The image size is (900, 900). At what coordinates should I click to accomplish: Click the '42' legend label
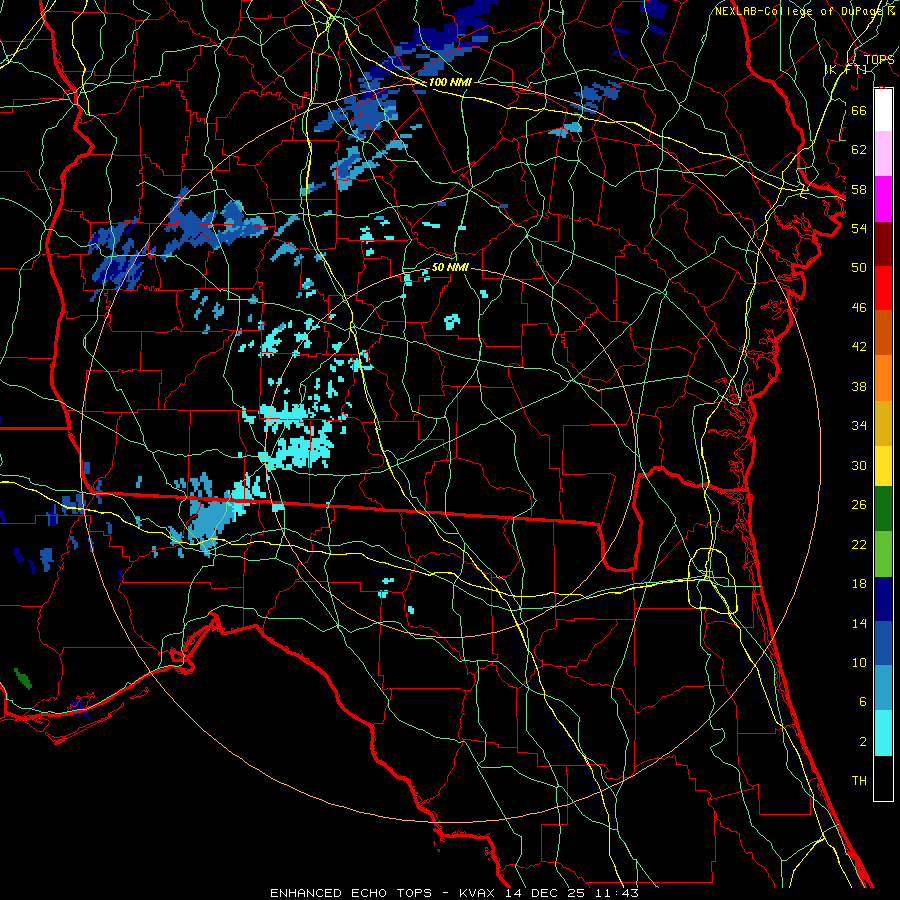[x=859, y=347]
